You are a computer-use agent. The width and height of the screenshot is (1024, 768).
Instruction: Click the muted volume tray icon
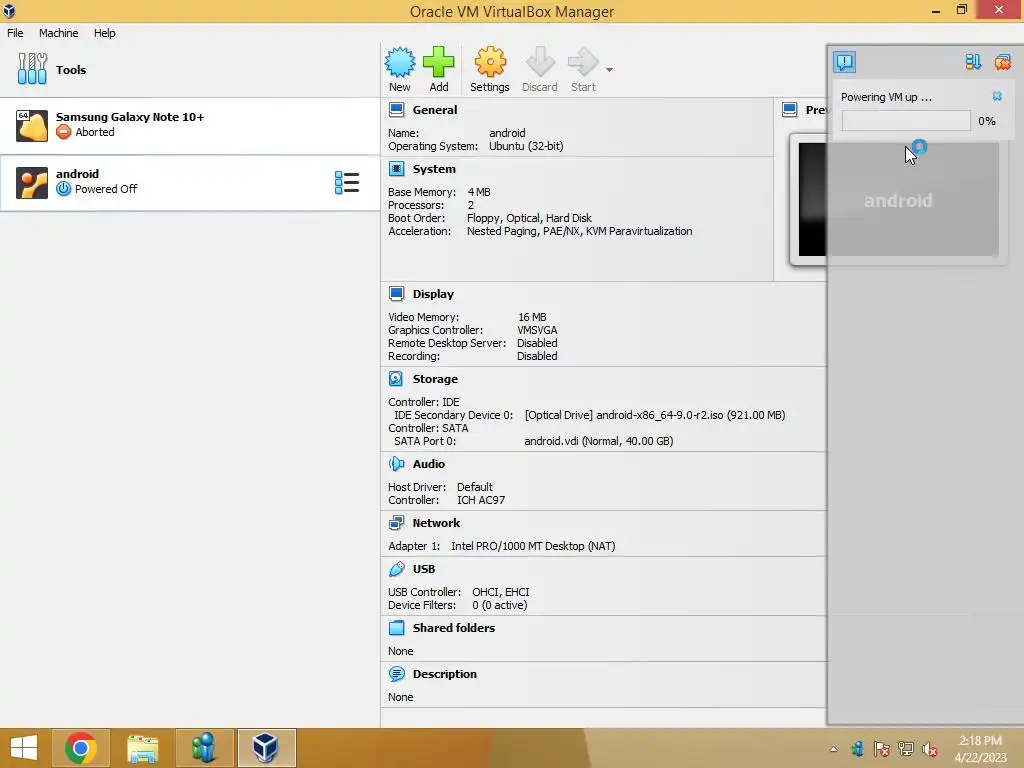pyautogui.click(x=929, y=749)
